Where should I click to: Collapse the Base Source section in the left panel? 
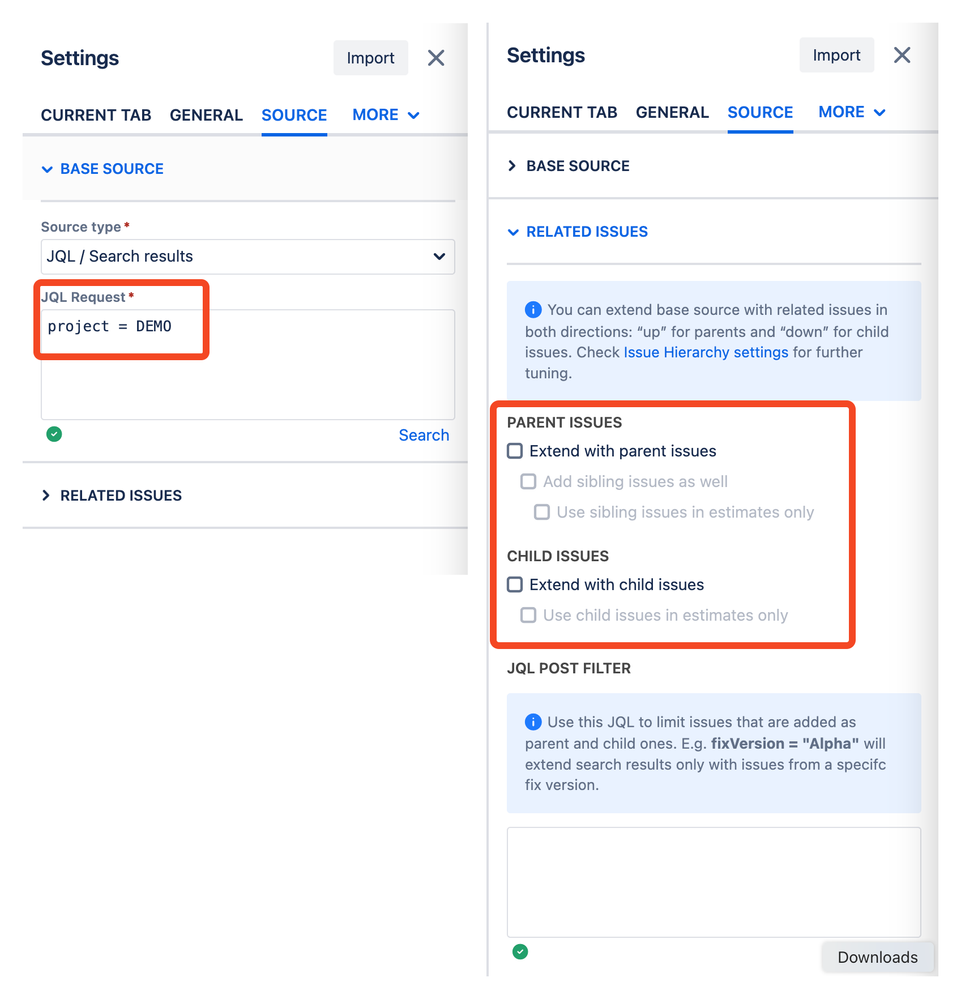coord(102,169)
